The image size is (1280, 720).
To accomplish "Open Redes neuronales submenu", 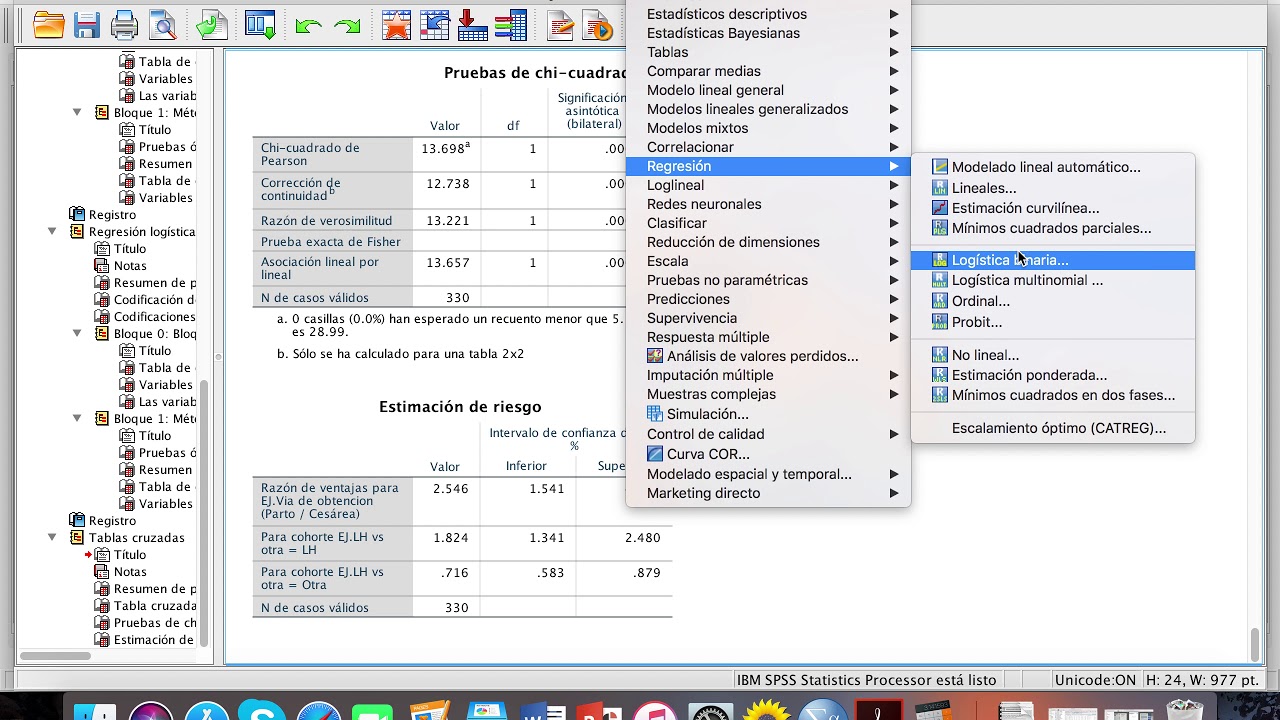I will point(768,204).
